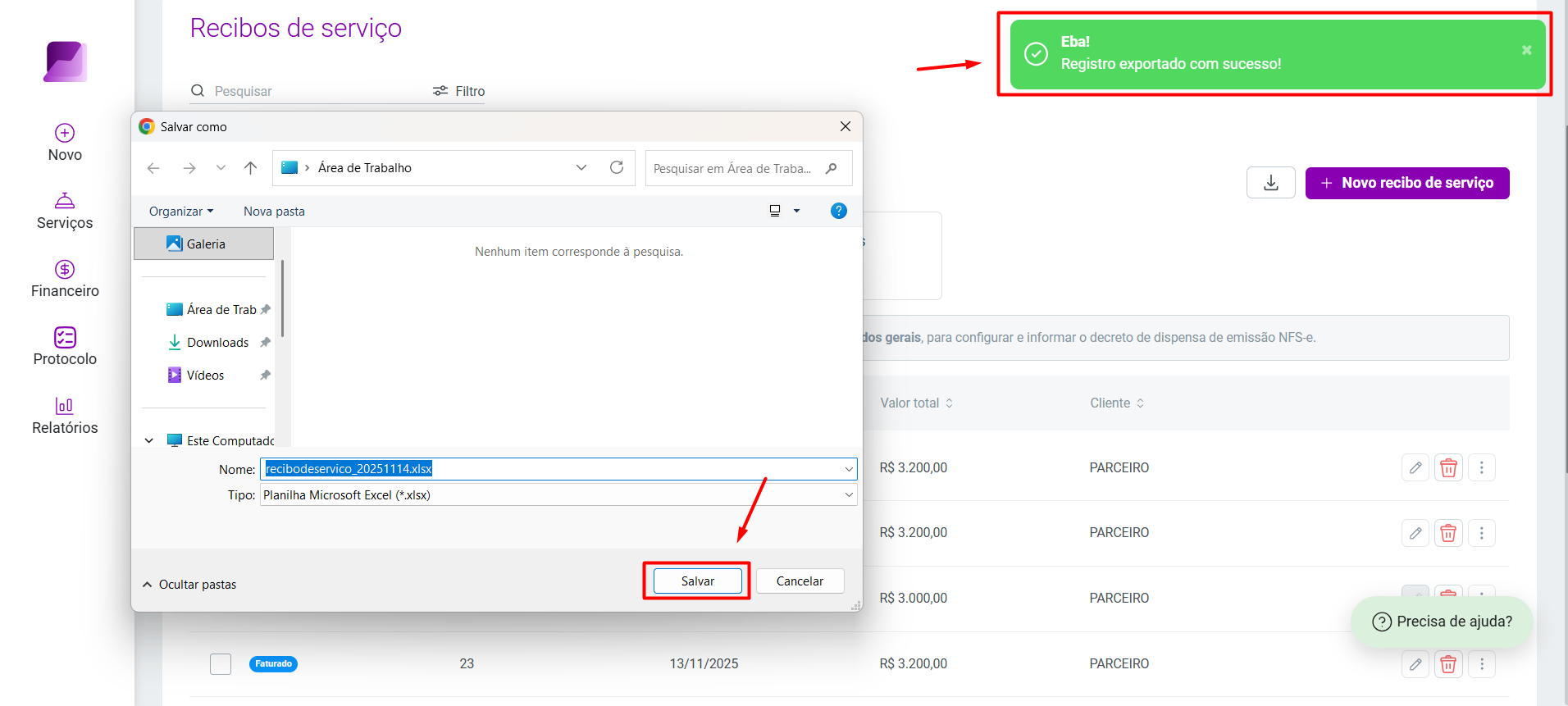Refresh the Área de Trabalho folder view
The image size is (1568, 706).
[617, 167]
